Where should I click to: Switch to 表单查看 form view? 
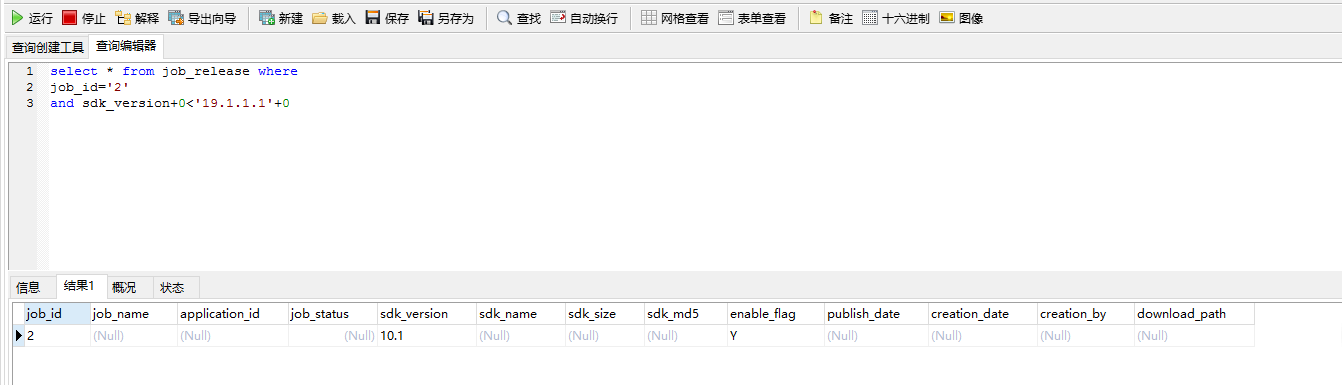pyautogui.click(x=752, y=18)
